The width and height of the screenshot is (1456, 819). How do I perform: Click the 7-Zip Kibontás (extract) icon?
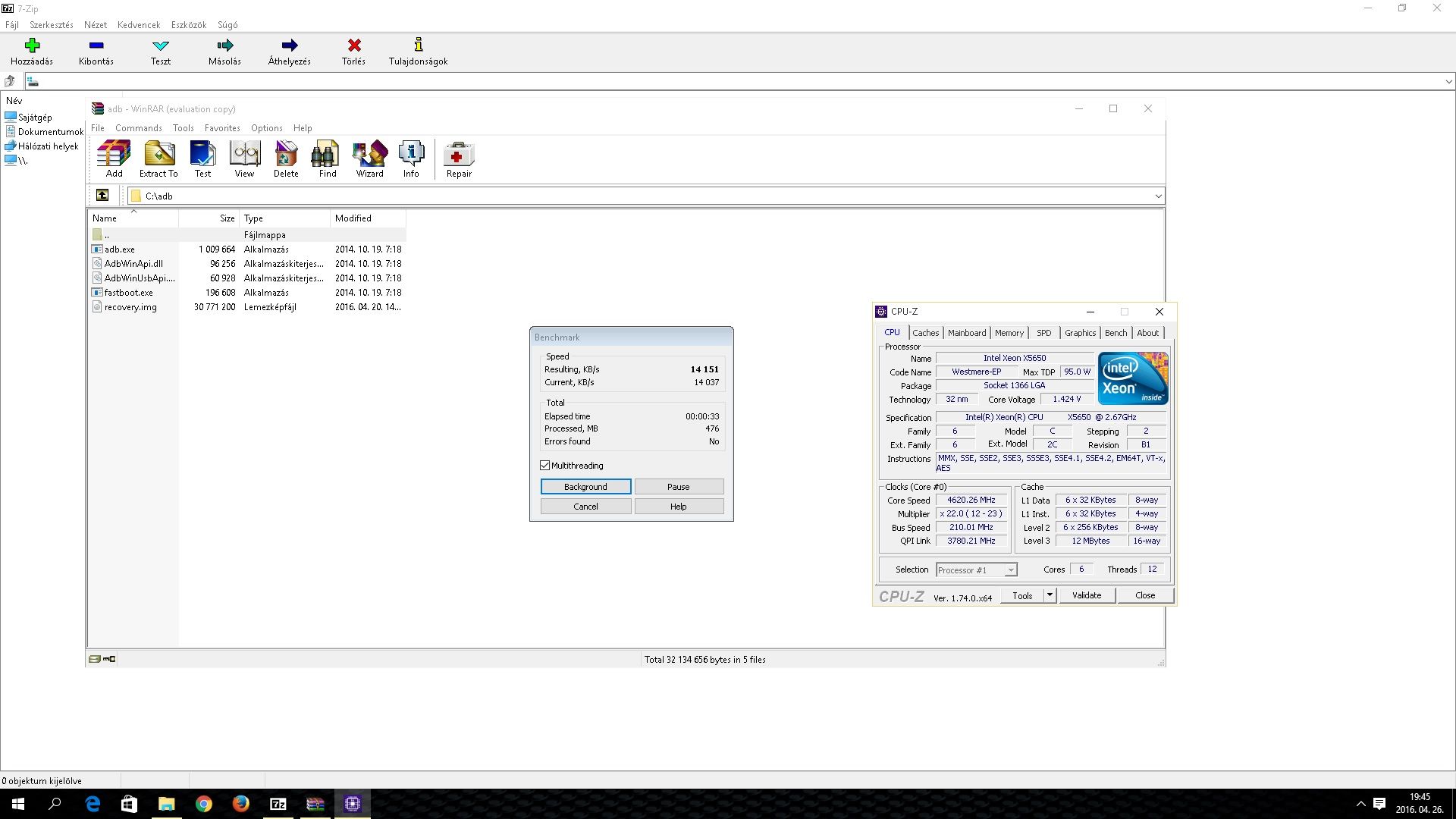(x=96, y=45)
